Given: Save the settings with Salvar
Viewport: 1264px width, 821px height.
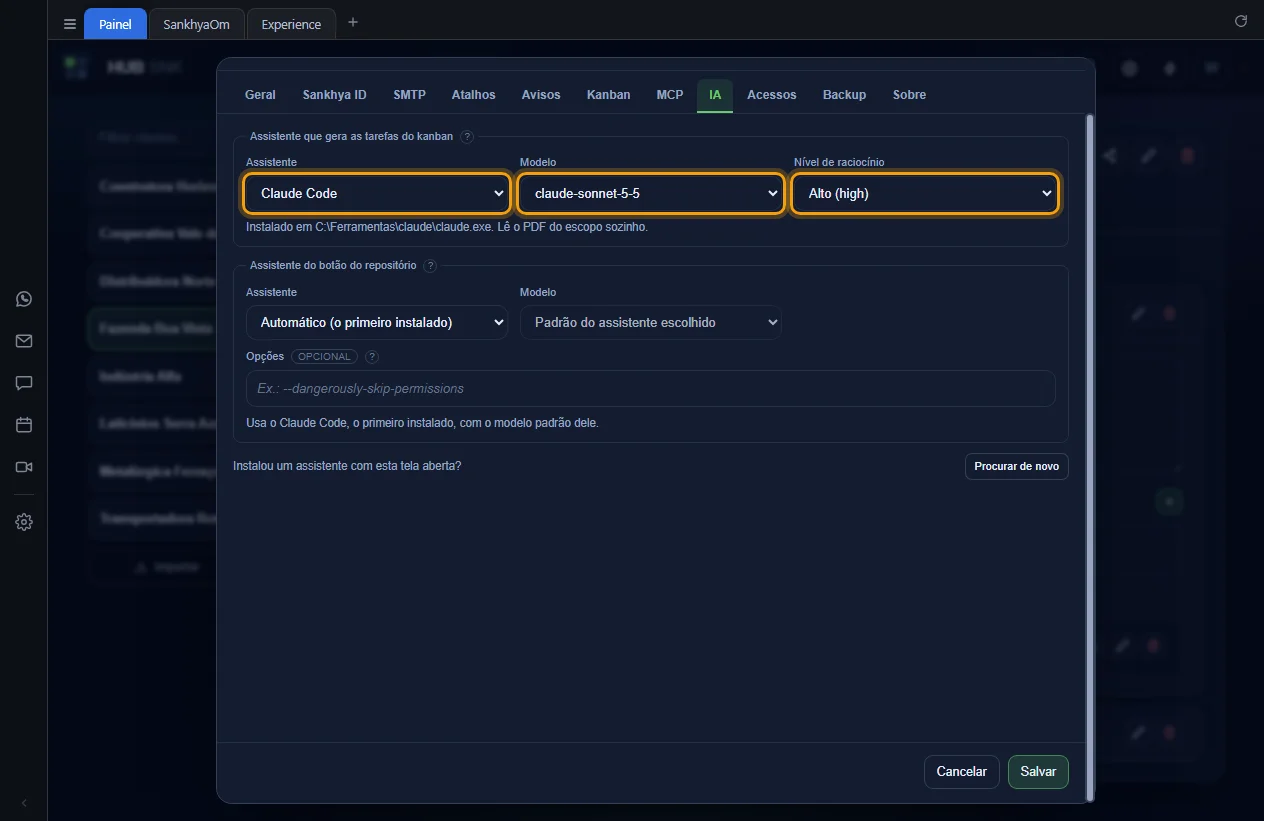Looking at the screenshot, I should (x=1038, y=772).
